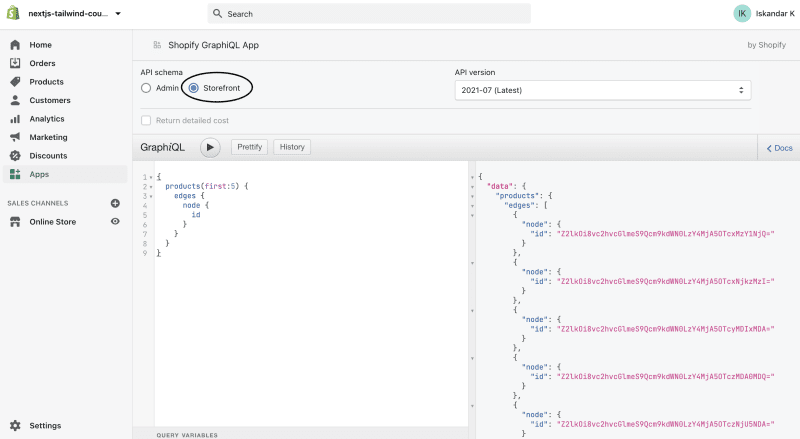Viewport: 800px width, 439px height.
Task: Open Online Store channel
Action: click(53, 222)
